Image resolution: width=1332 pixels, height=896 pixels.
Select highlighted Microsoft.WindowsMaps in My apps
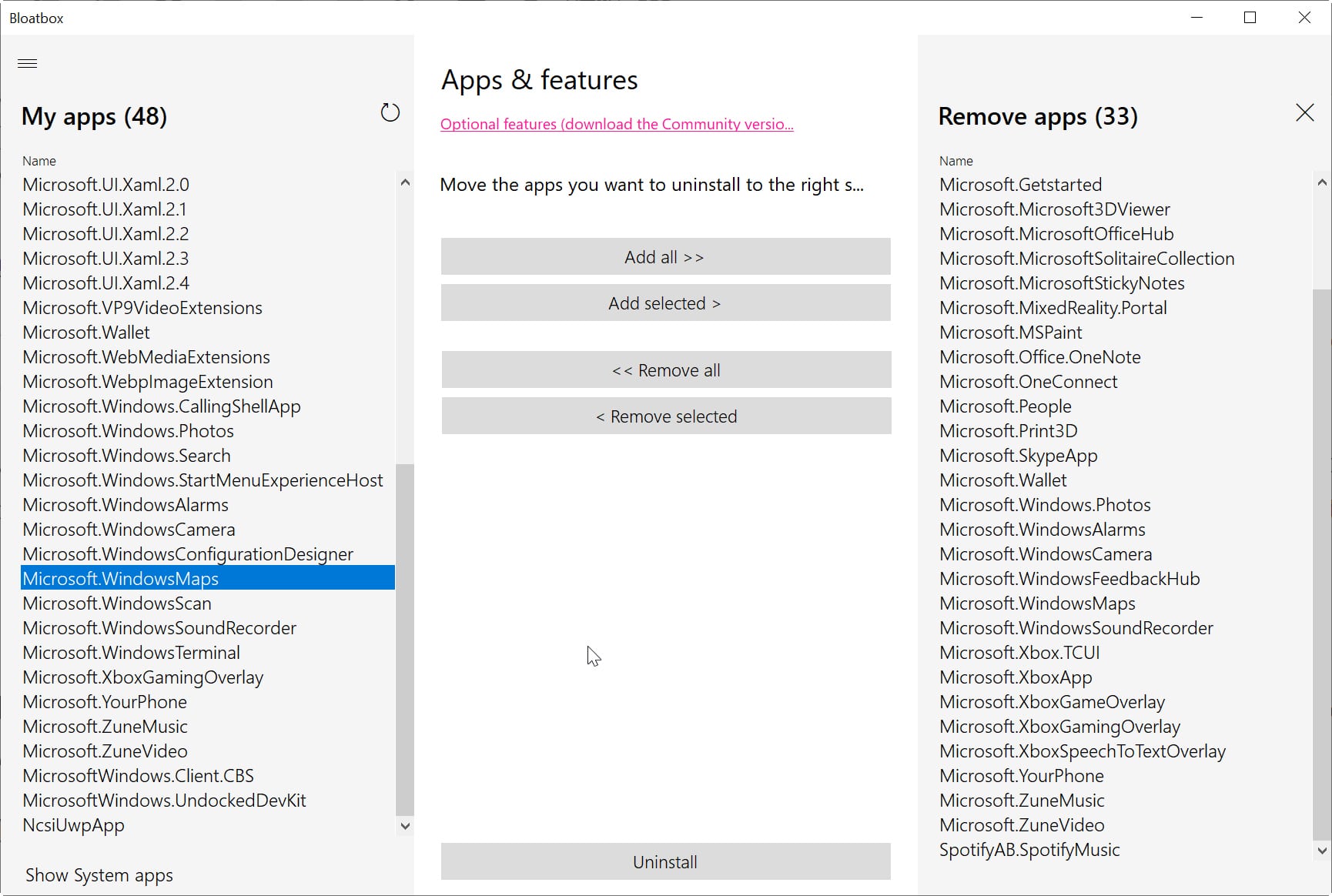coord(208,578)
